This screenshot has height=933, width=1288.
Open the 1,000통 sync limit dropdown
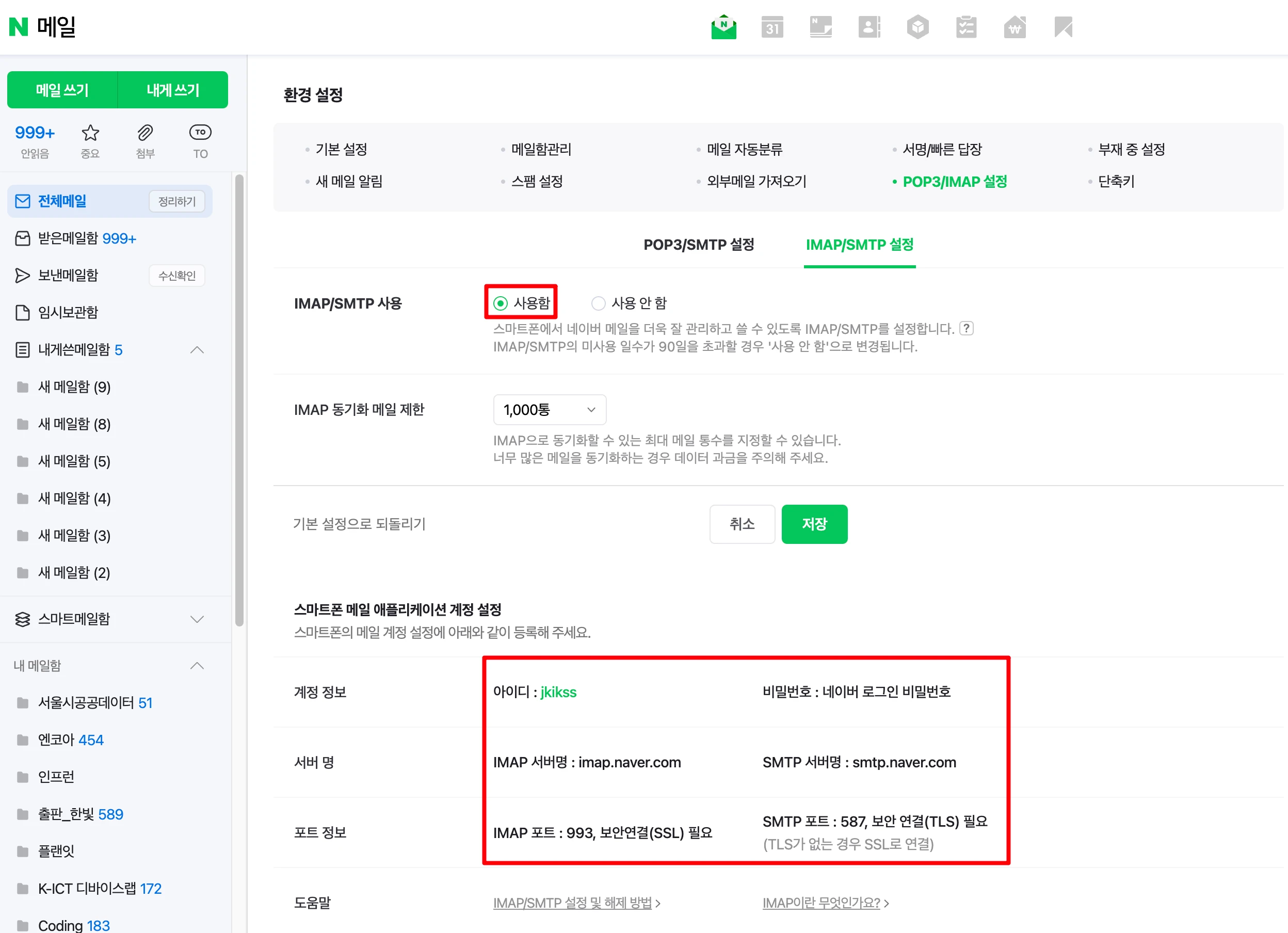pos(549,409)
